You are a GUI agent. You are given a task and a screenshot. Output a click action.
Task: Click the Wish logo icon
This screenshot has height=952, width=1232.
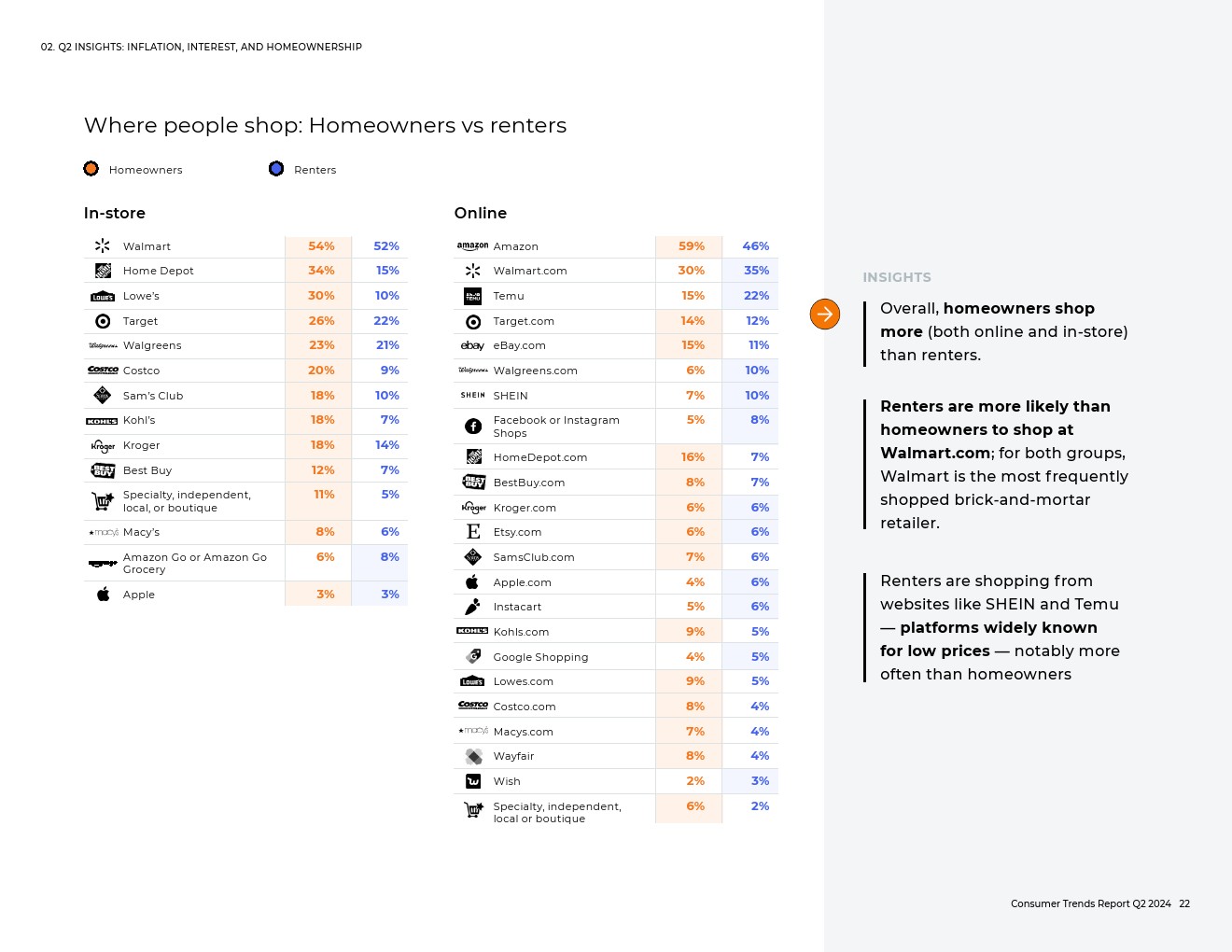pyautogui.click(x=473, y=781)
